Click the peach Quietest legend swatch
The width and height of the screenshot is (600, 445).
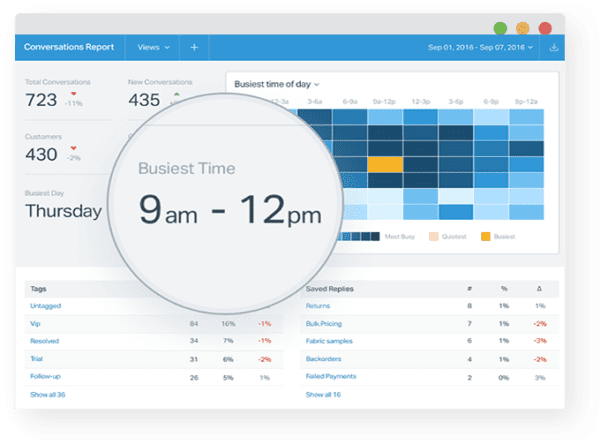[x=434, y=236]
